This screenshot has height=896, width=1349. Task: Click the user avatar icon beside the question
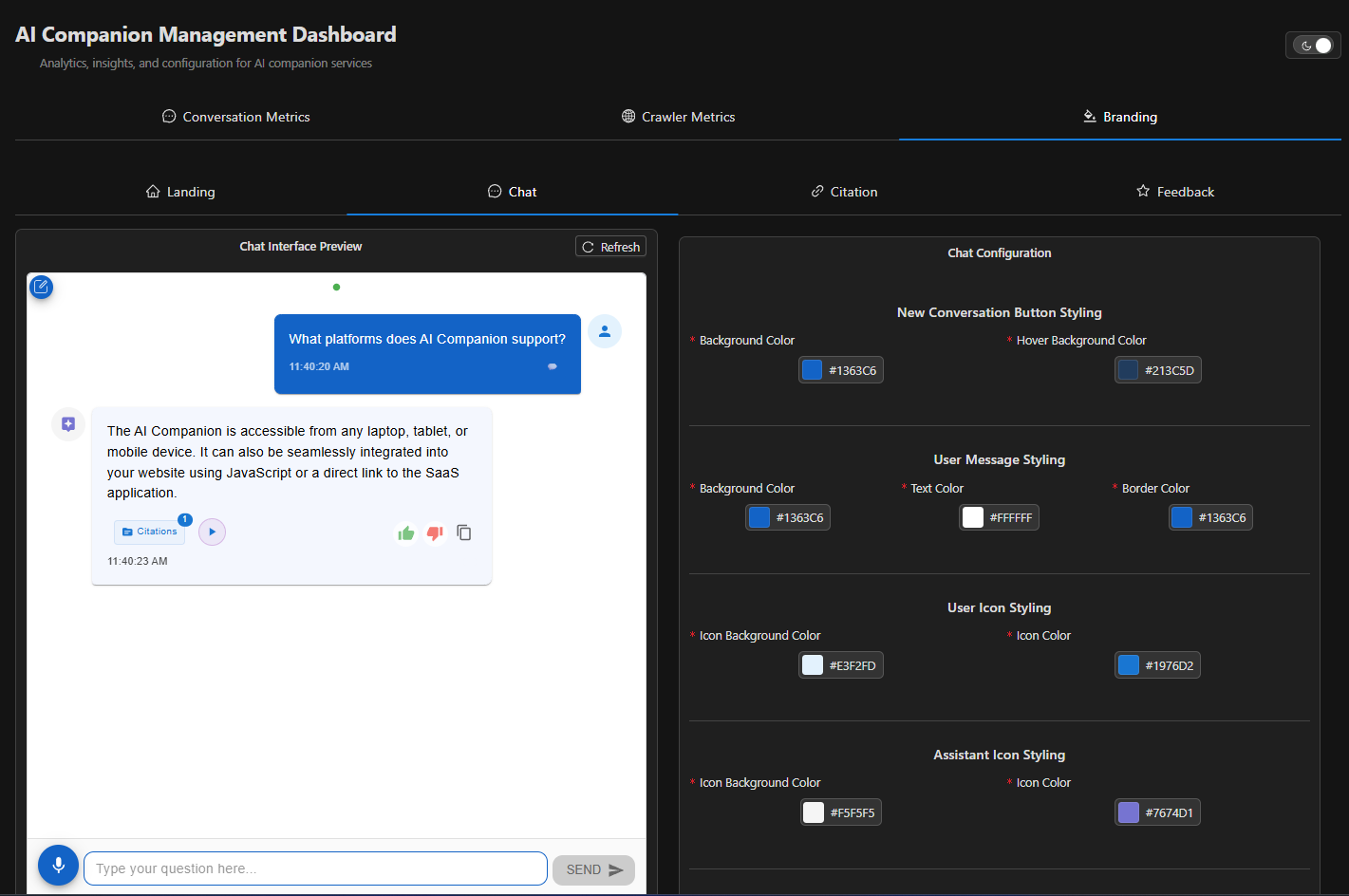pyautogui.click(x=605, y=331)
